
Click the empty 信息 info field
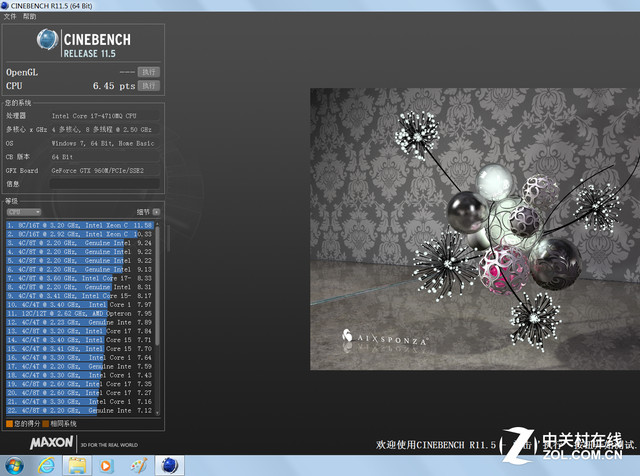105,184
